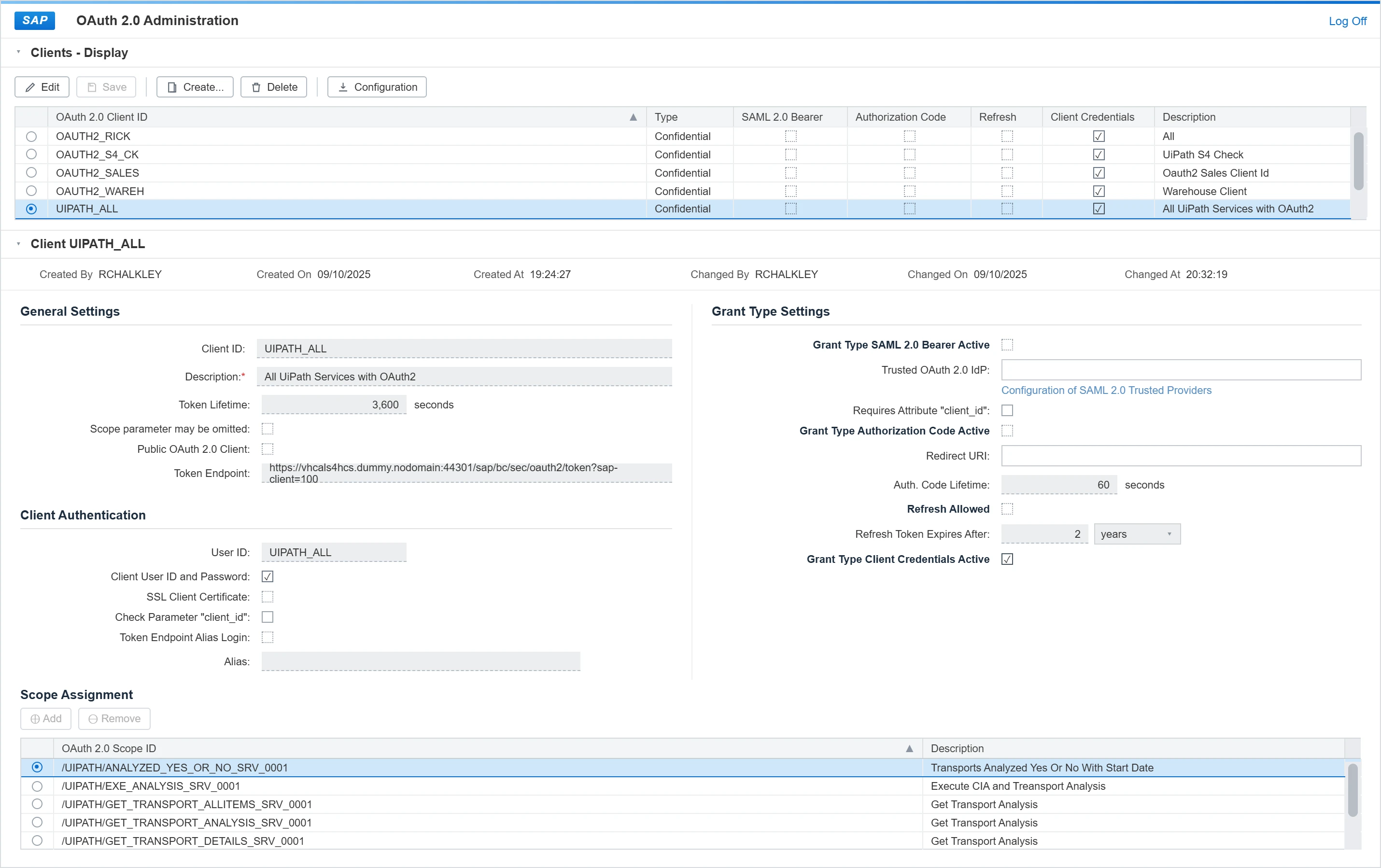Click the Client Credentials column header

click(x=1098, y=117)
